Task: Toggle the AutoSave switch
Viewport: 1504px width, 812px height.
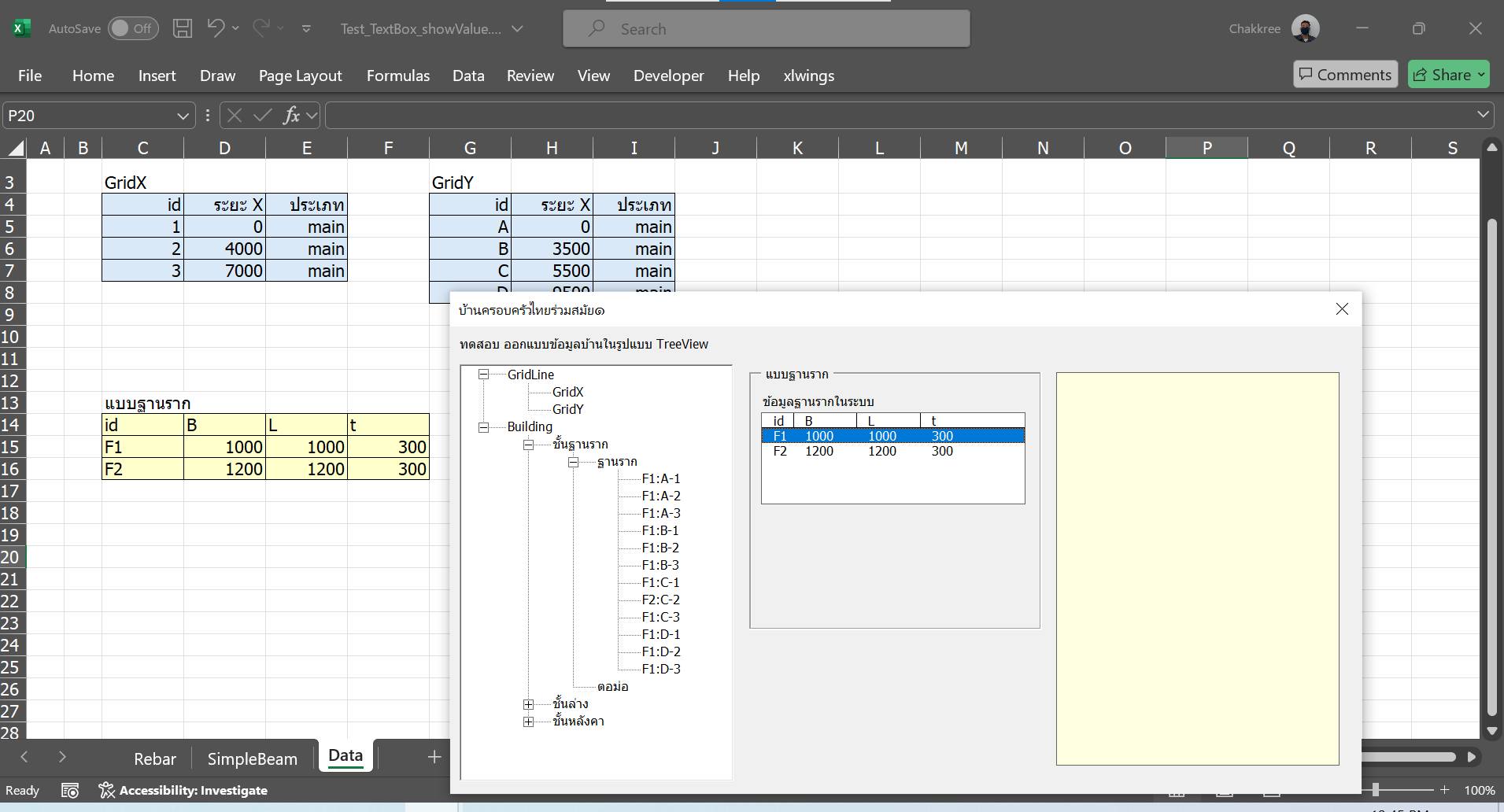Action: coord(133,29)
